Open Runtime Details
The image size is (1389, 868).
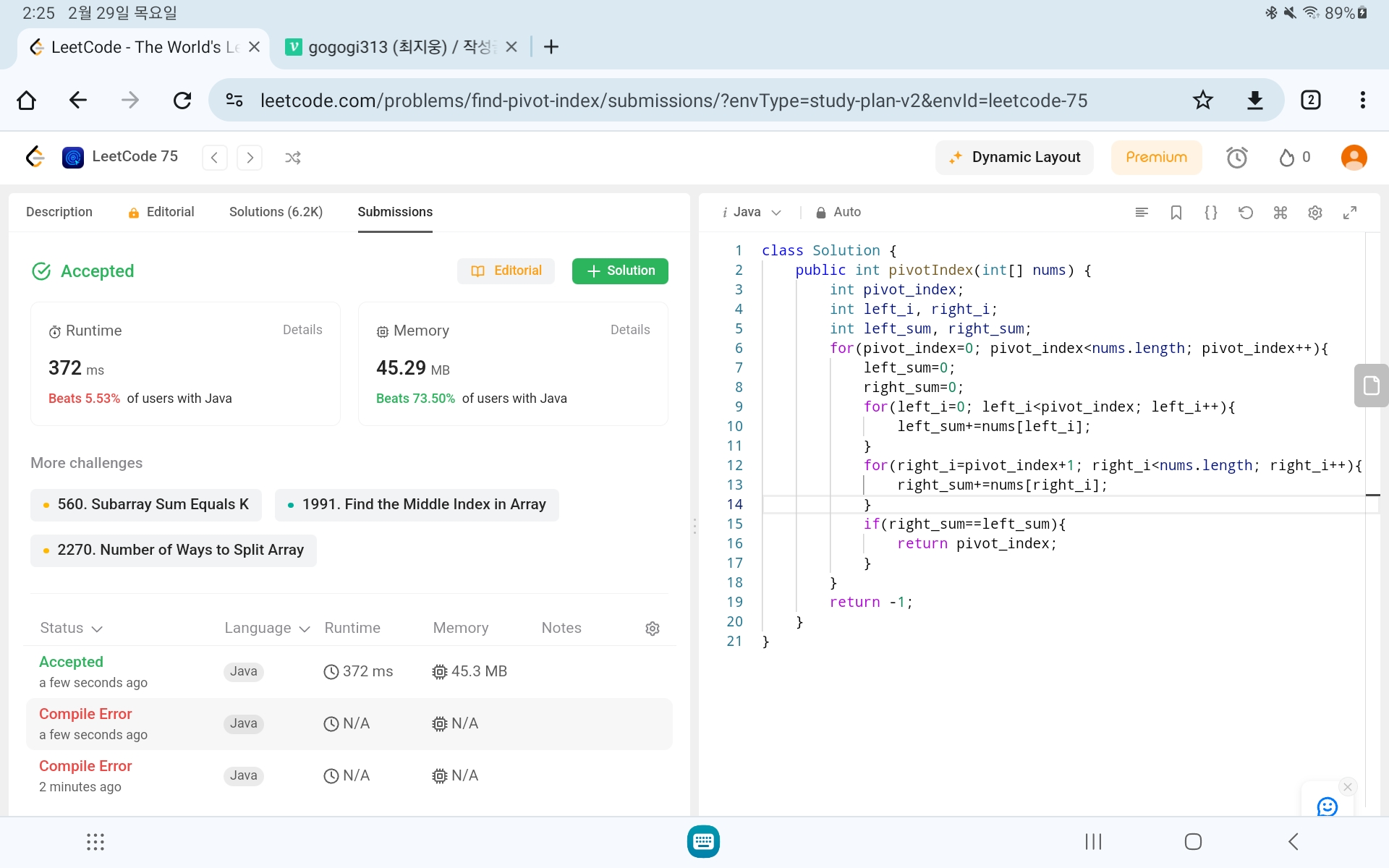302,330
